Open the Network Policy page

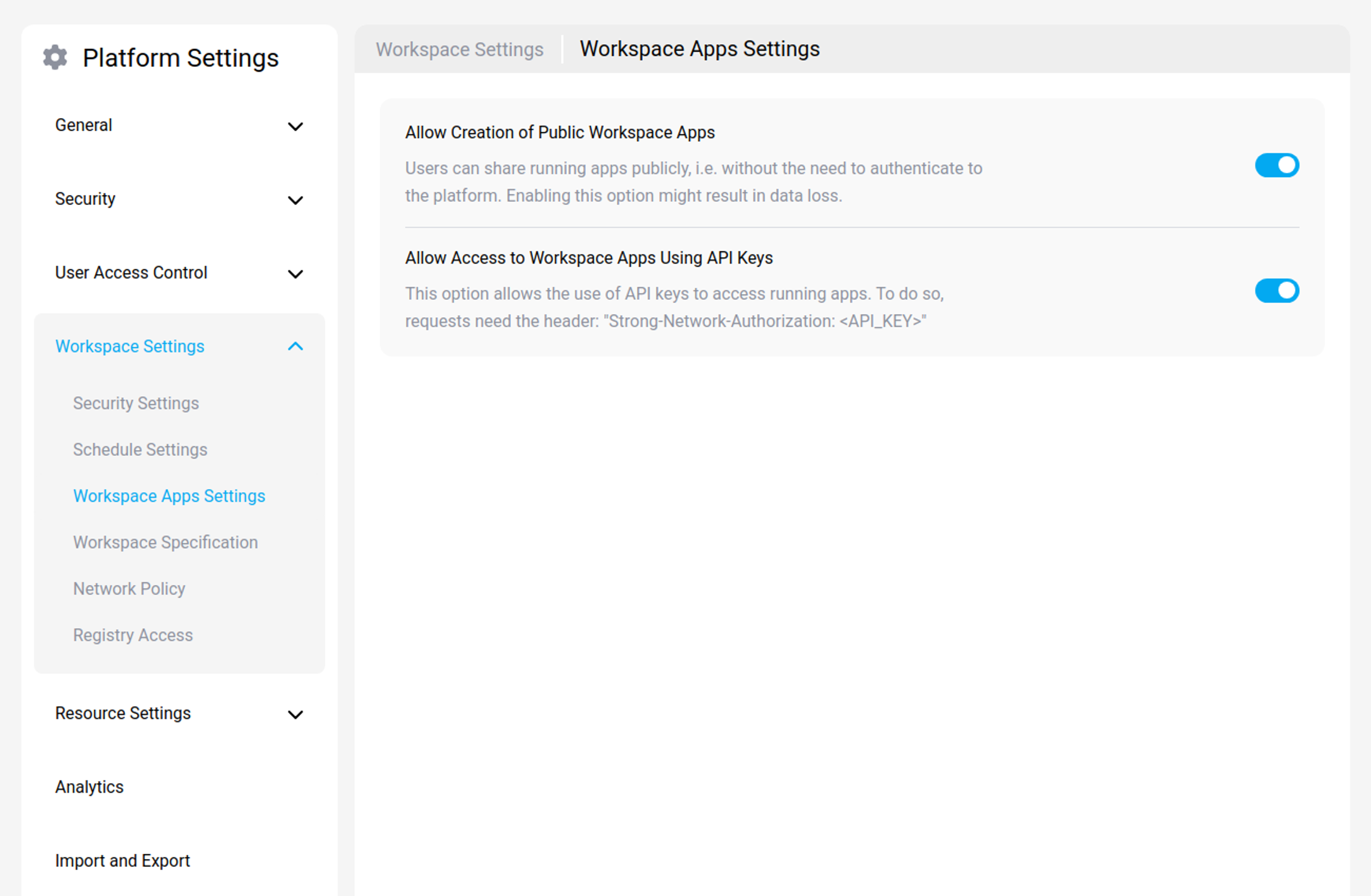pyautogui.click(x=129, y=588)
